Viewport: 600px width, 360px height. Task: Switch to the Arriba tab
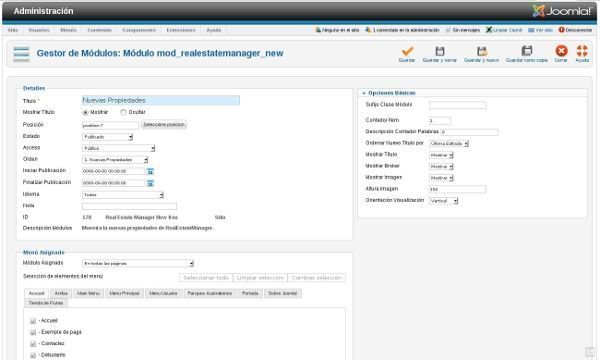tap(61, 293)
